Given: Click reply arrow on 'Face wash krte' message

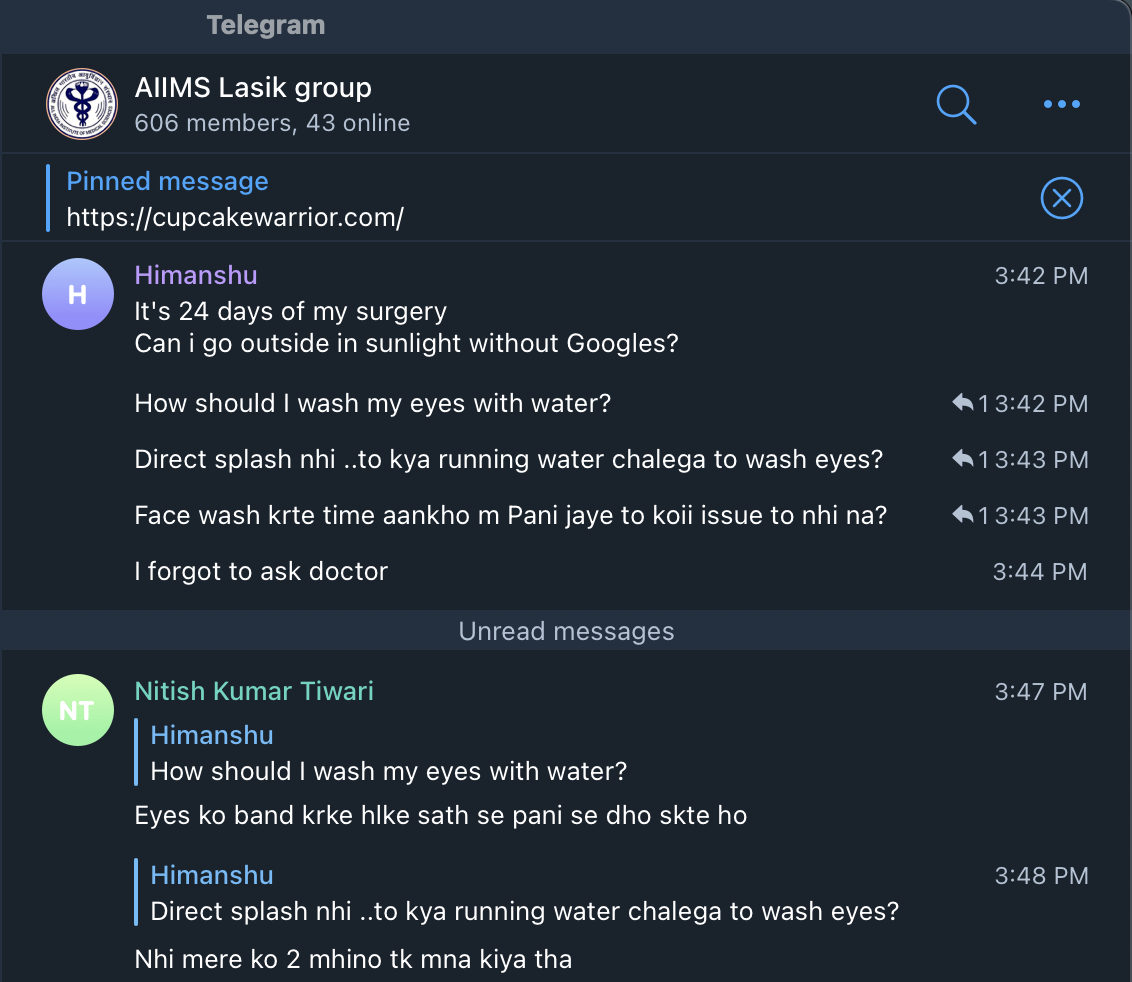Looking at the screenshot, I should point(963,515).
